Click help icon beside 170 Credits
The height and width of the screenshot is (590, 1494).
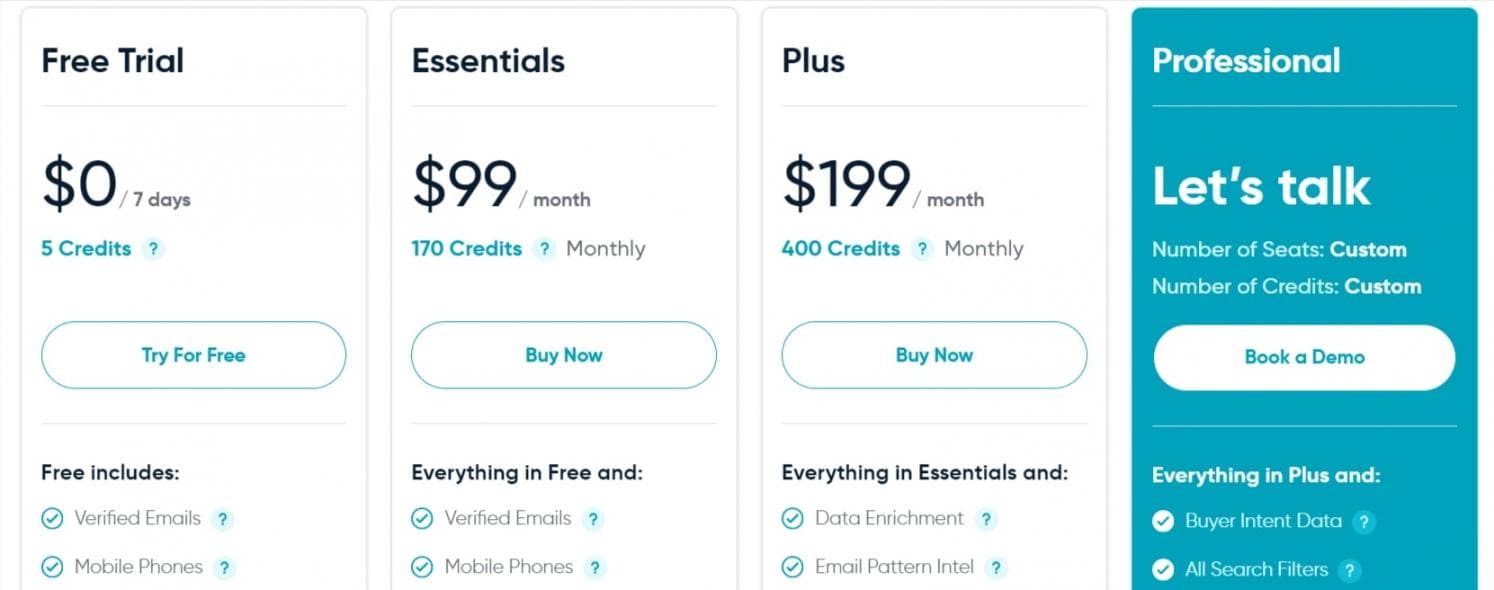click(543, 249)
